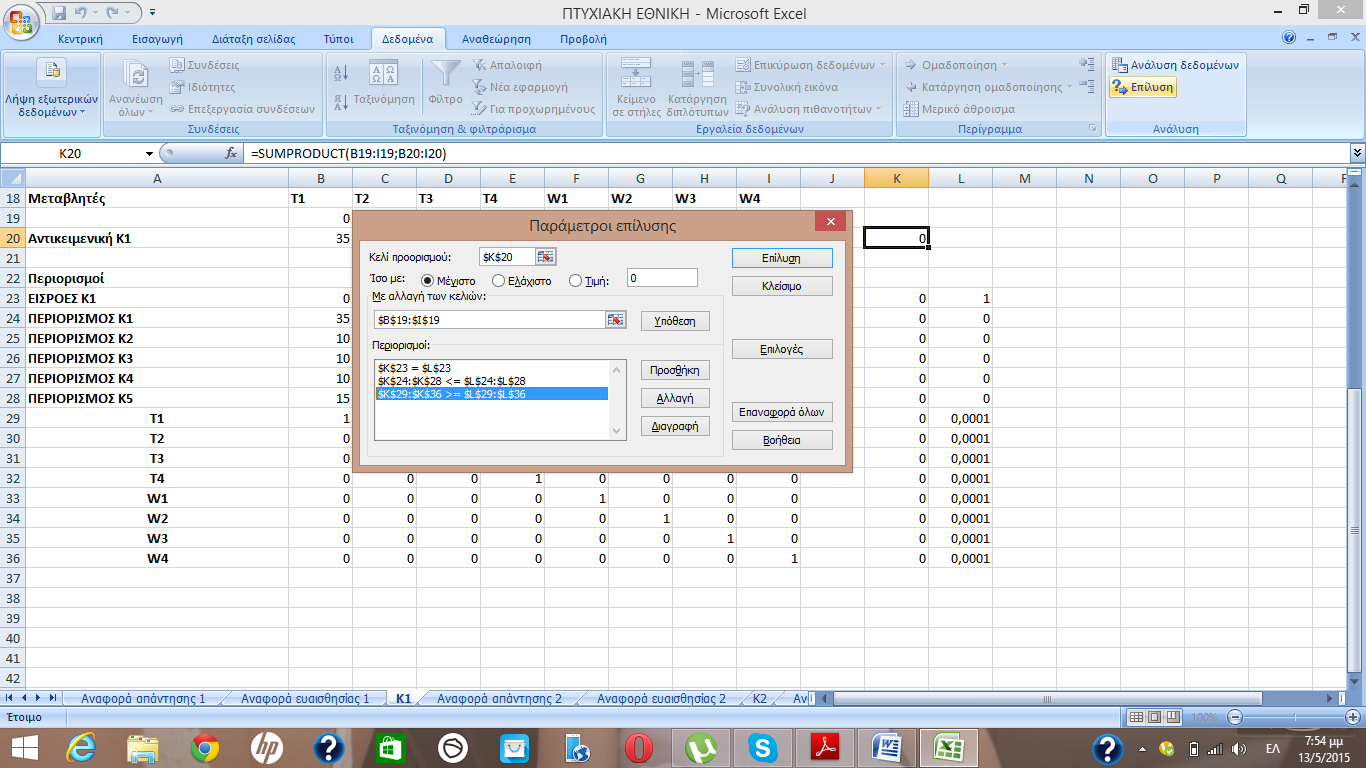Toggle the Φίλτρο filter funnel
This screenshot has height=768, width=1366.
[x=445, y=82]
